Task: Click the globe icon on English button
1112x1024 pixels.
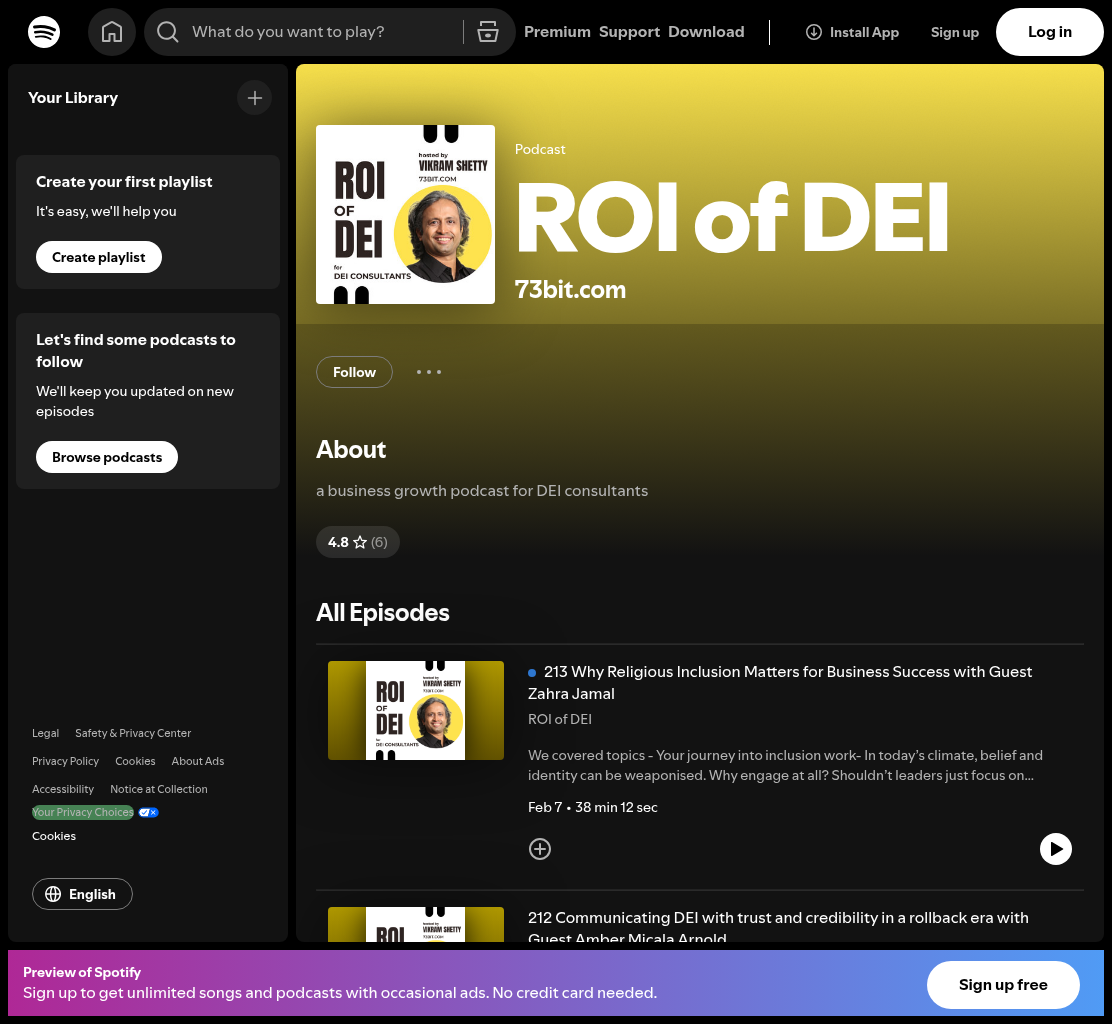Action: coord(53,894)
